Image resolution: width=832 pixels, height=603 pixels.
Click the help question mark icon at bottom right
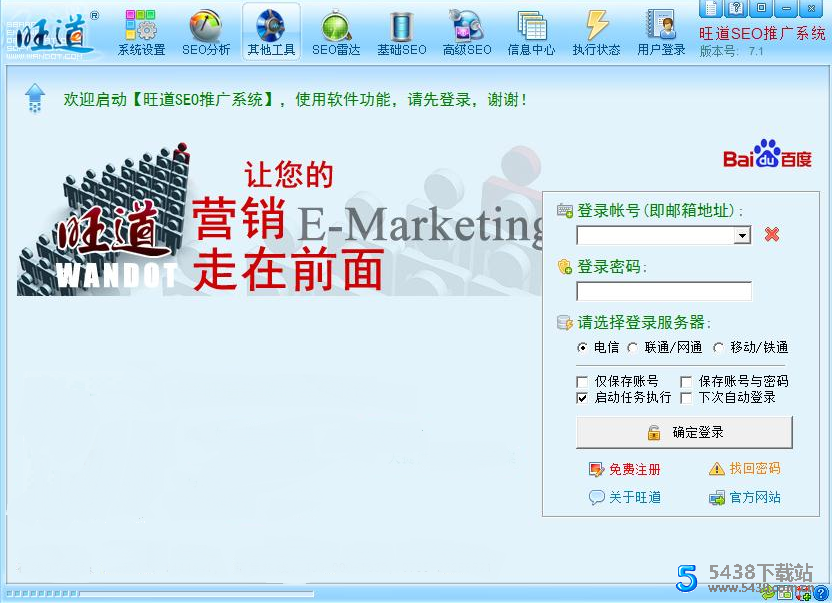821,592
